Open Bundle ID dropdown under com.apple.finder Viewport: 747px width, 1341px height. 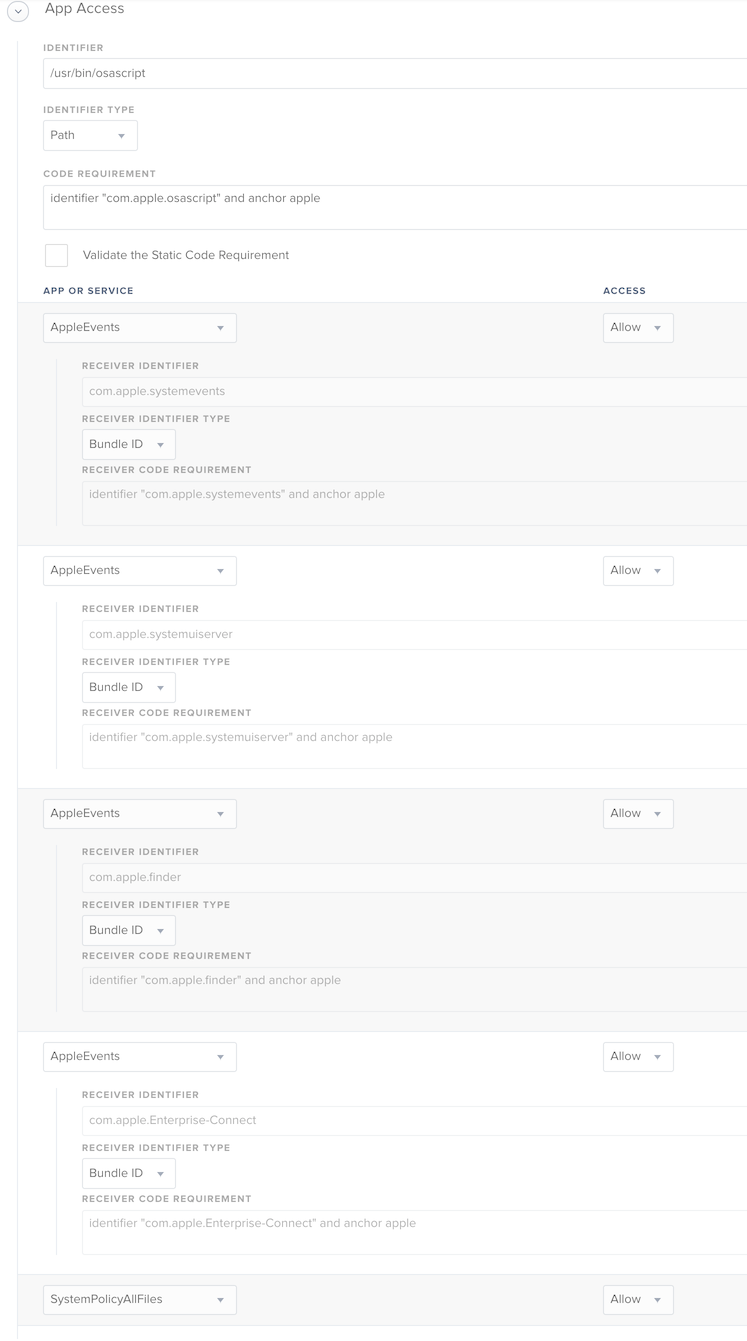tap(129, 930)
